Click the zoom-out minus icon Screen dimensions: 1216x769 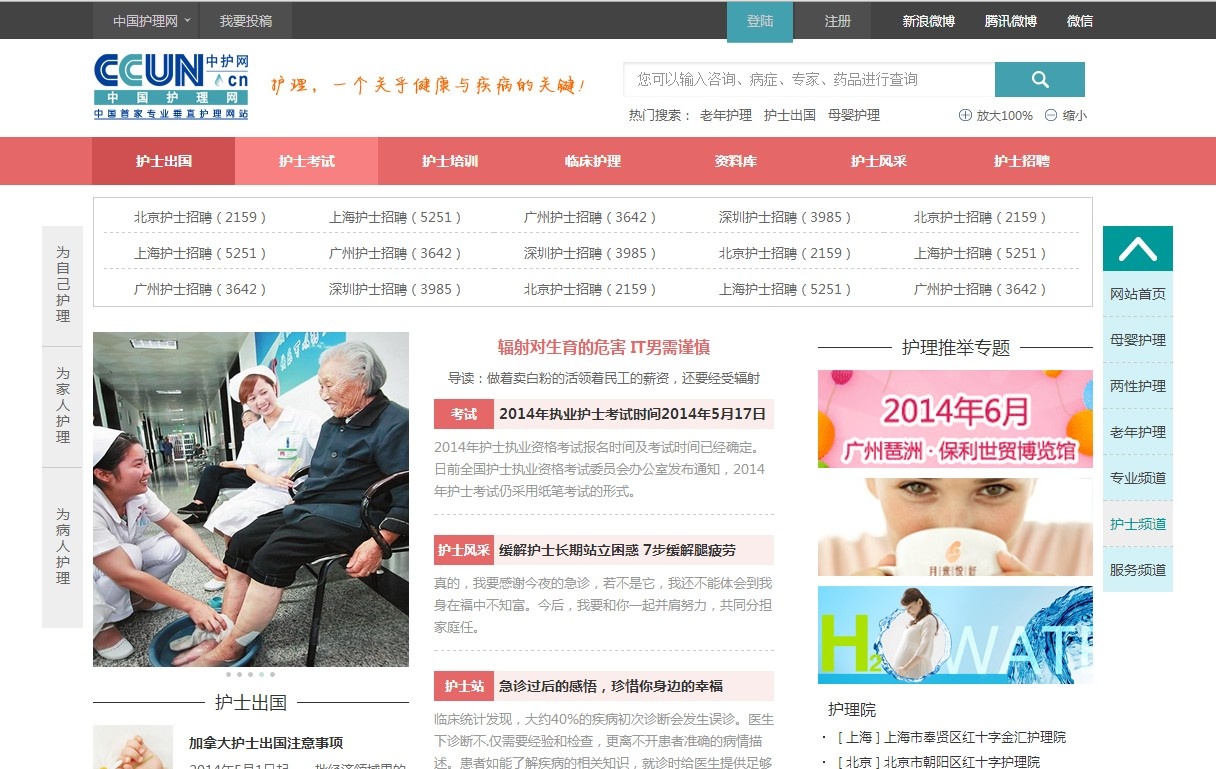1051,115
